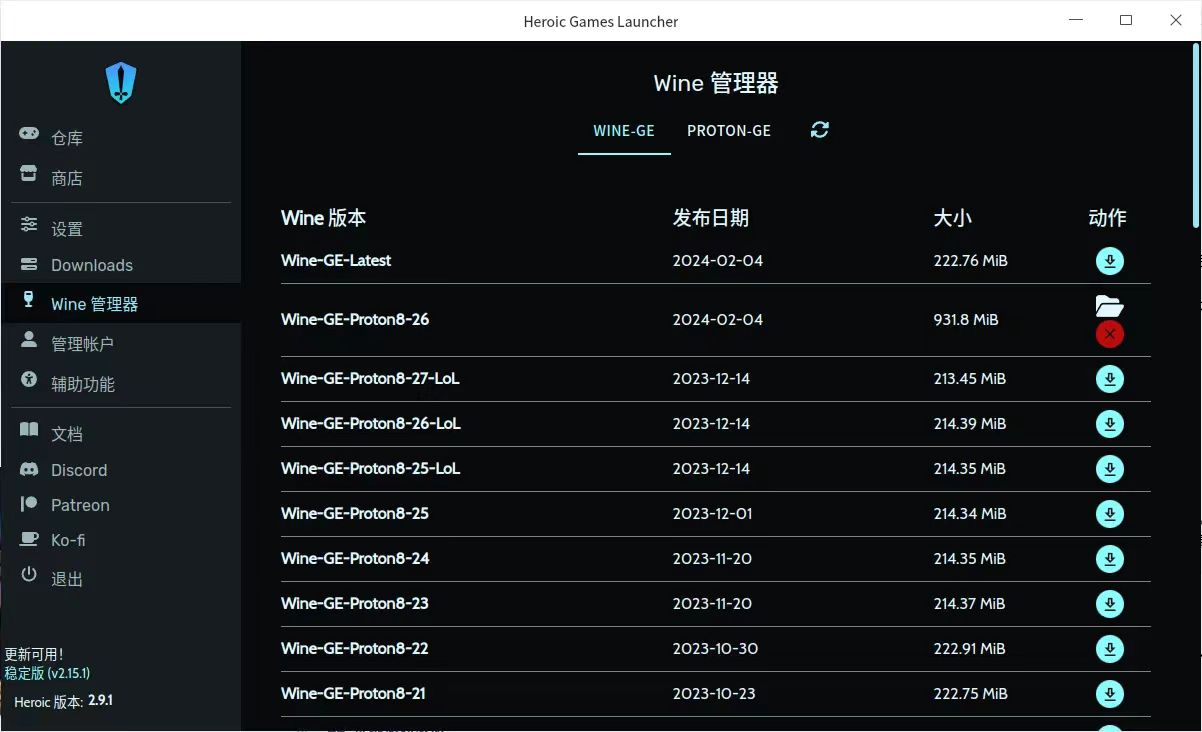
Task: Click the Wine 管理器 page title
Action: coord(716,83)
